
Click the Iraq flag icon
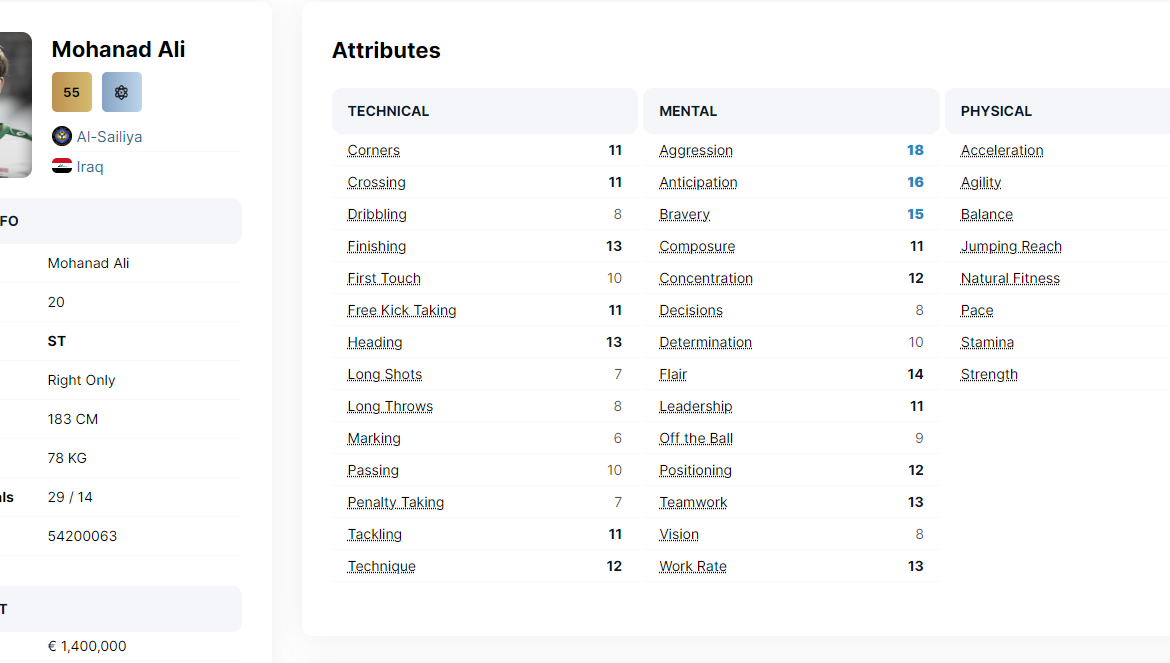(x=62, y=166)
